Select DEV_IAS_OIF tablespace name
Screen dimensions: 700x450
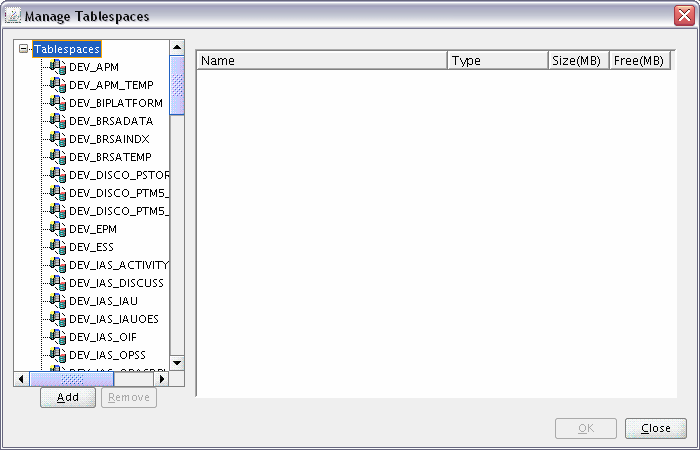[103, 338]
